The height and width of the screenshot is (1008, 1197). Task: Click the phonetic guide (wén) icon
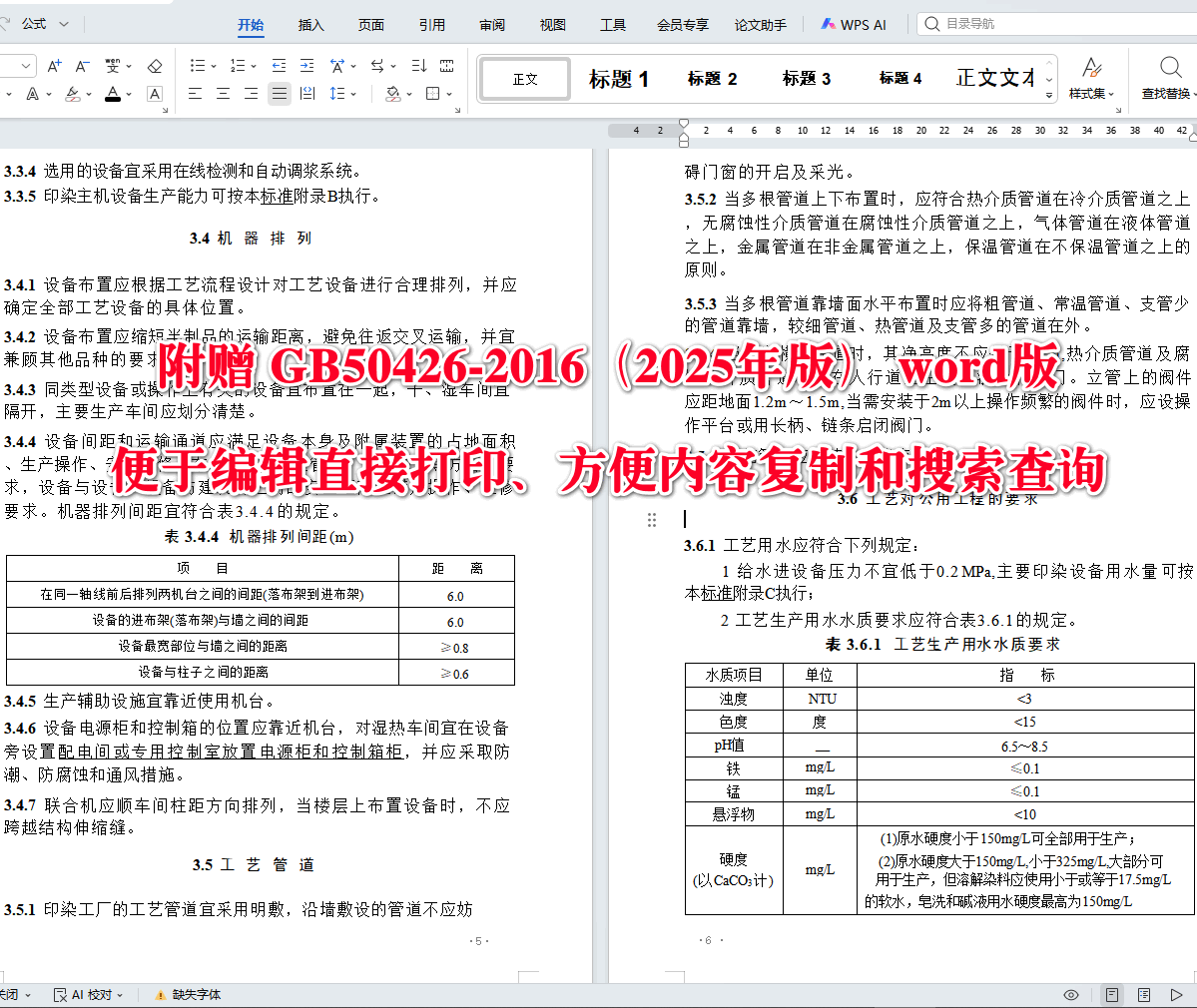113,67
